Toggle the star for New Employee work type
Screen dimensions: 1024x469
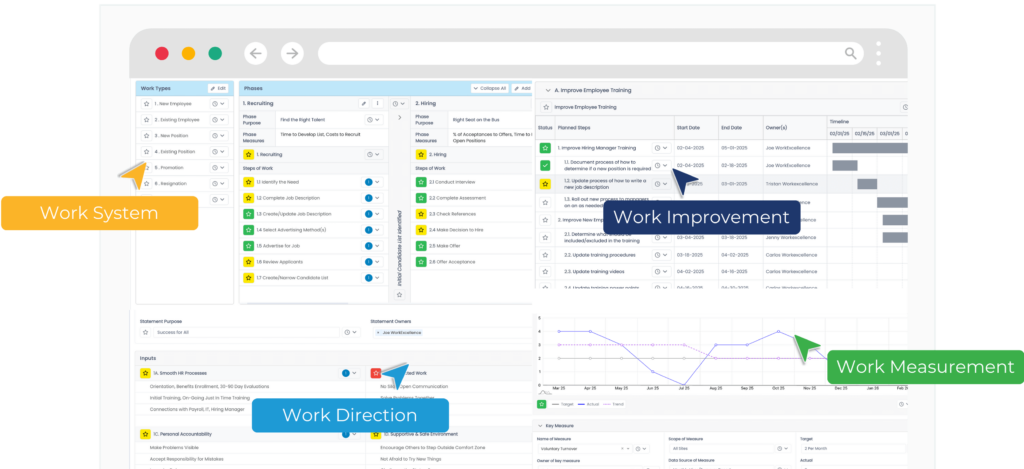click(146, 104)
